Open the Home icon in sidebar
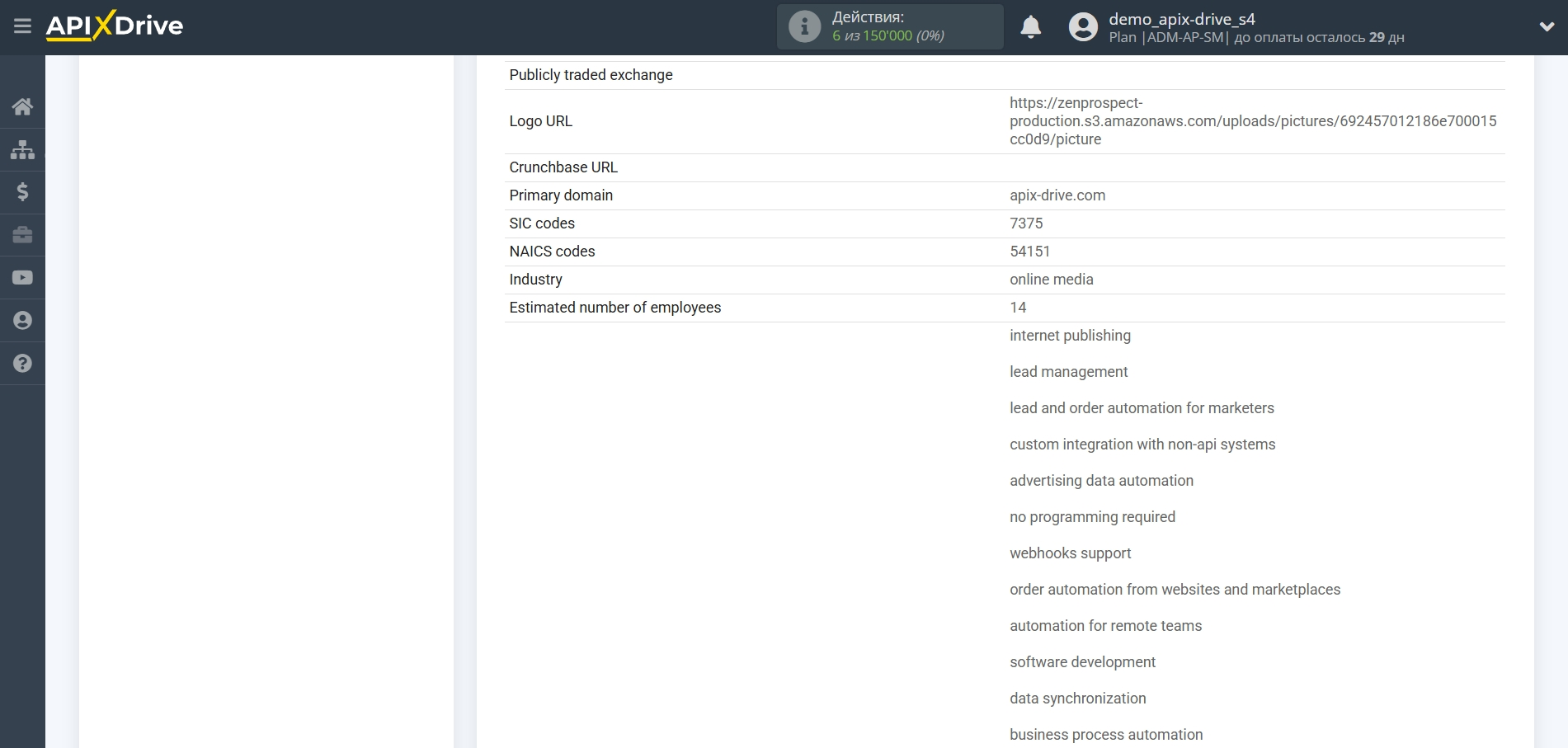Image resolution: width=1568 pixels, height=748 pixels. click(22, 106)
